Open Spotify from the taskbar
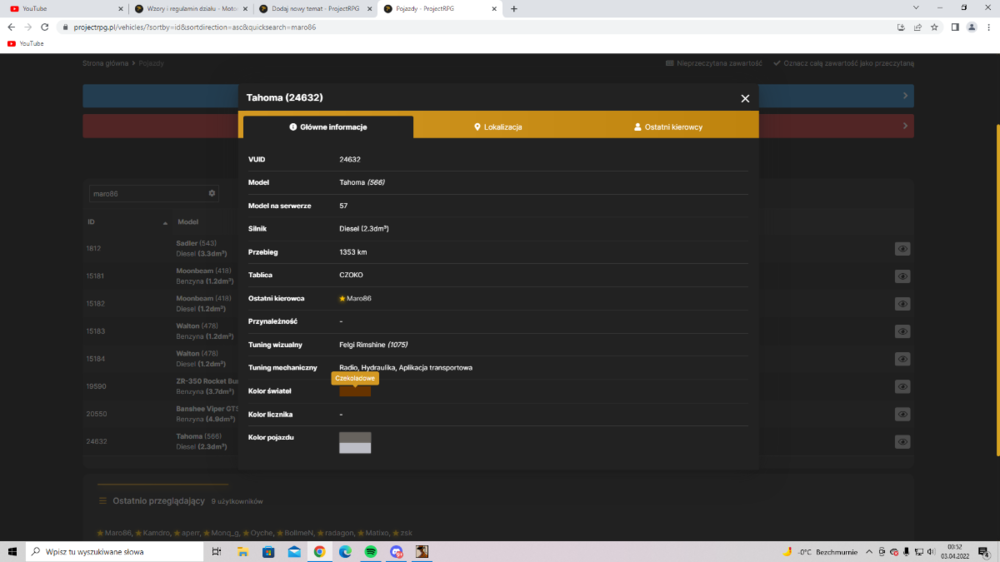The image size is (1000, 562). coord(371,551)
